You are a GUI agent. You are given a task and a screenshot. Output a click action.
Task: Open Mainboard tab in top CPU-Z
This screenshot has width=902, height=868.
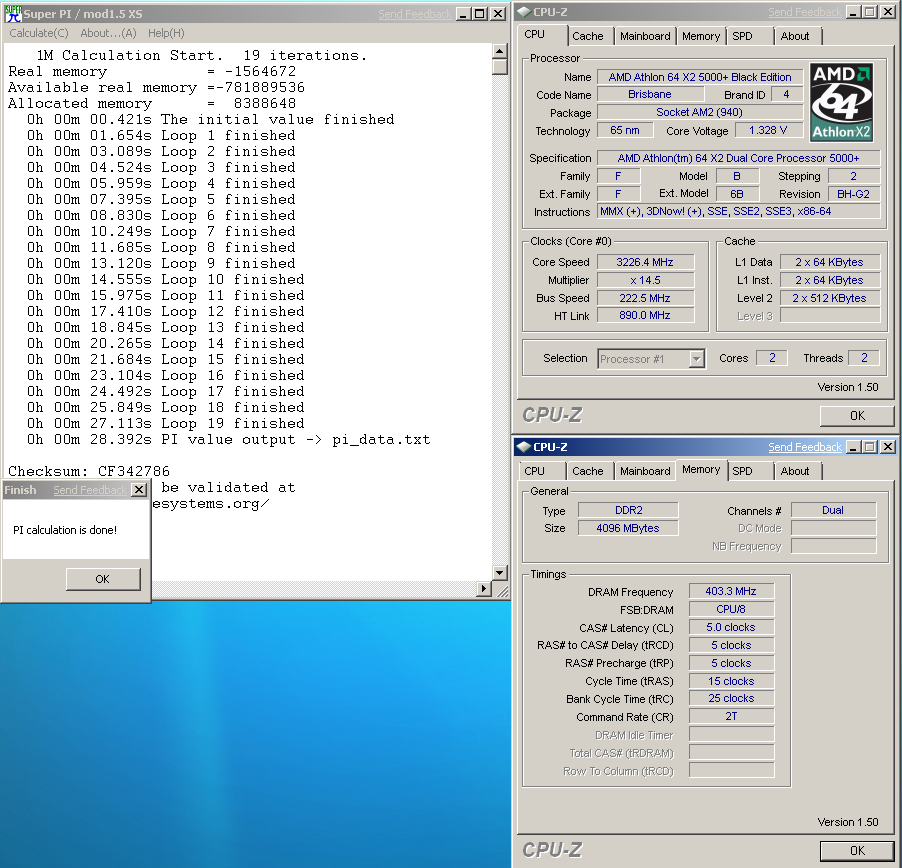tap(645, 36)
